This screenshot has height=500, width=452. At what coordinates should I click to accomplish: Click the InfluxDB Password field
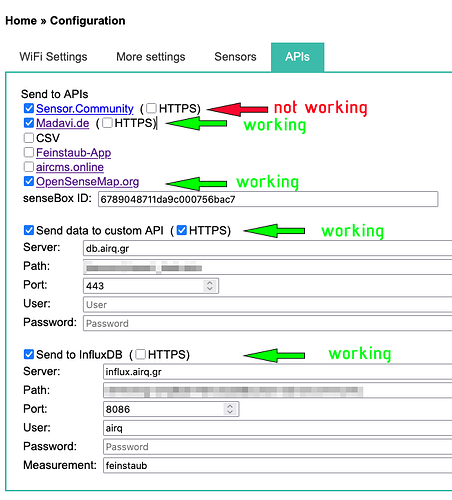coord(278,447)
